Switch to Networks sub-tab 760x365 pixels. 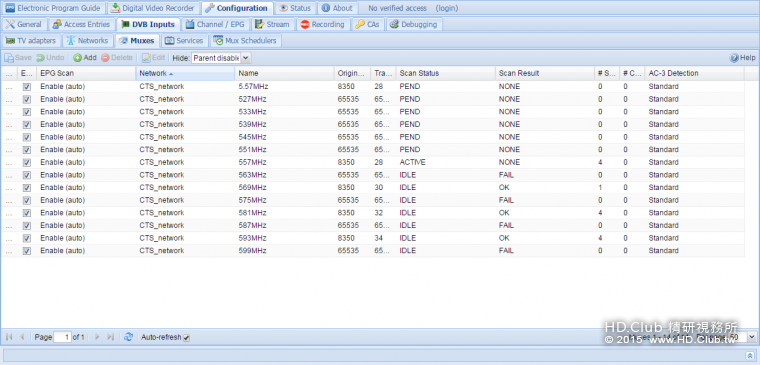pyautogui.click(x=88, y=41)
